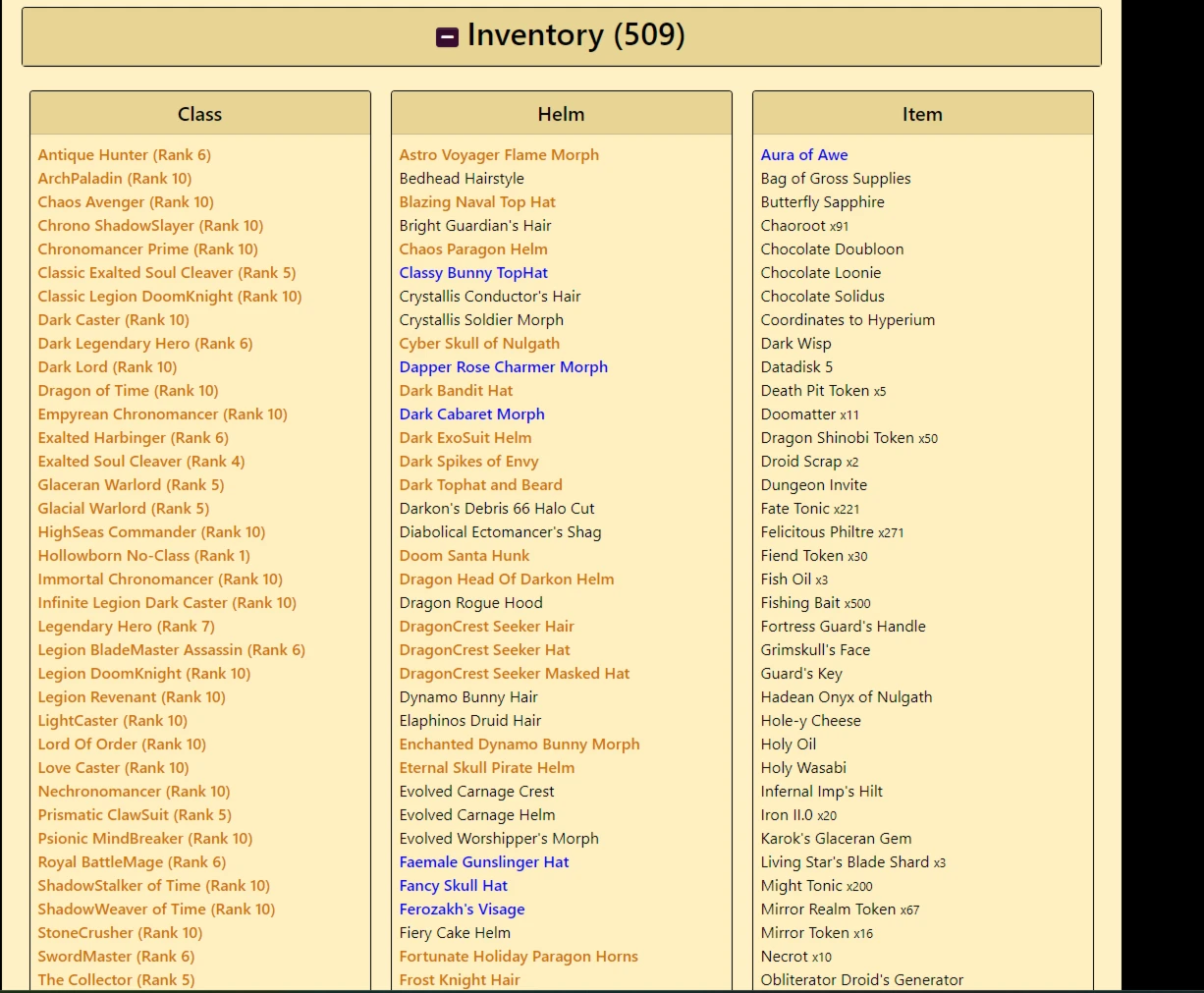Open Eternal Skull Pirate Helm
Screen dimensions: 1204x993
pos(487,768)
